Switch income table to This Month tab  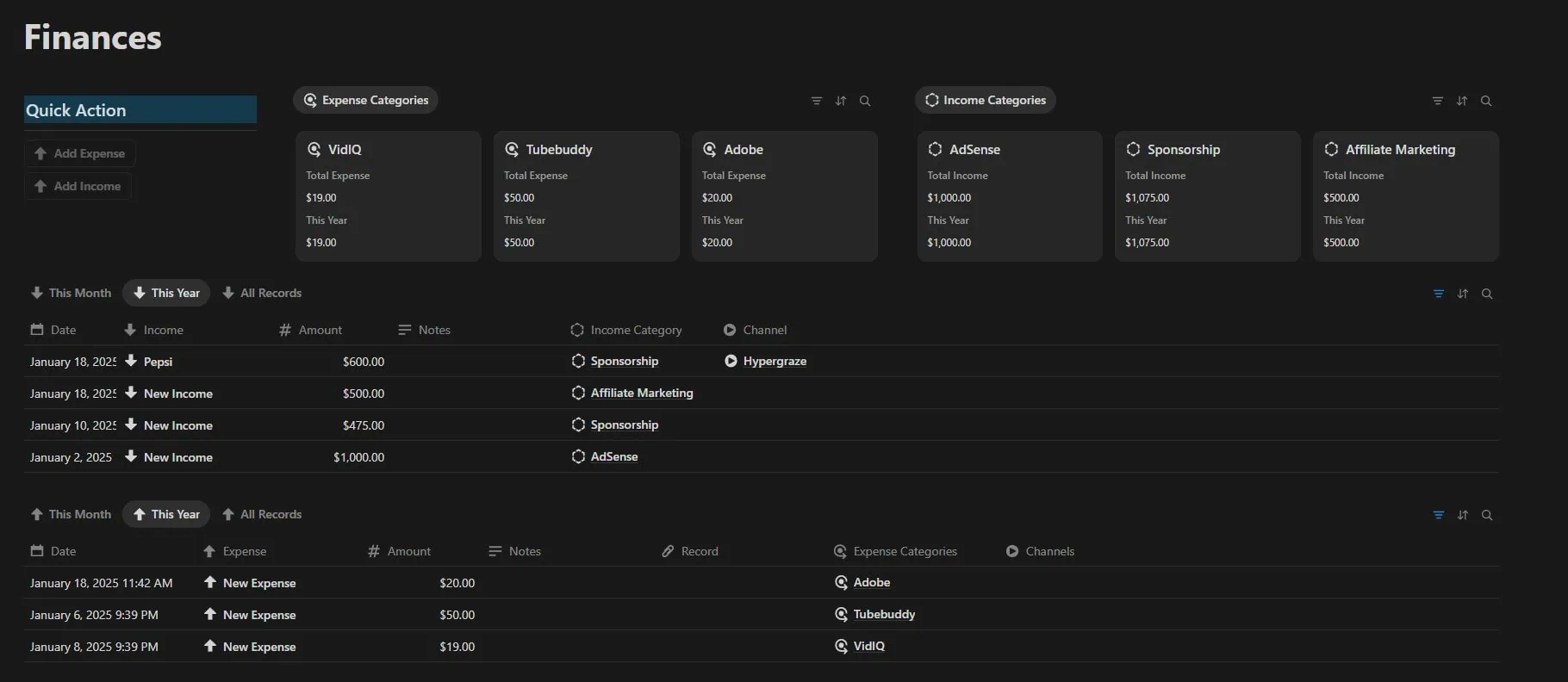(x=72, y=293)
